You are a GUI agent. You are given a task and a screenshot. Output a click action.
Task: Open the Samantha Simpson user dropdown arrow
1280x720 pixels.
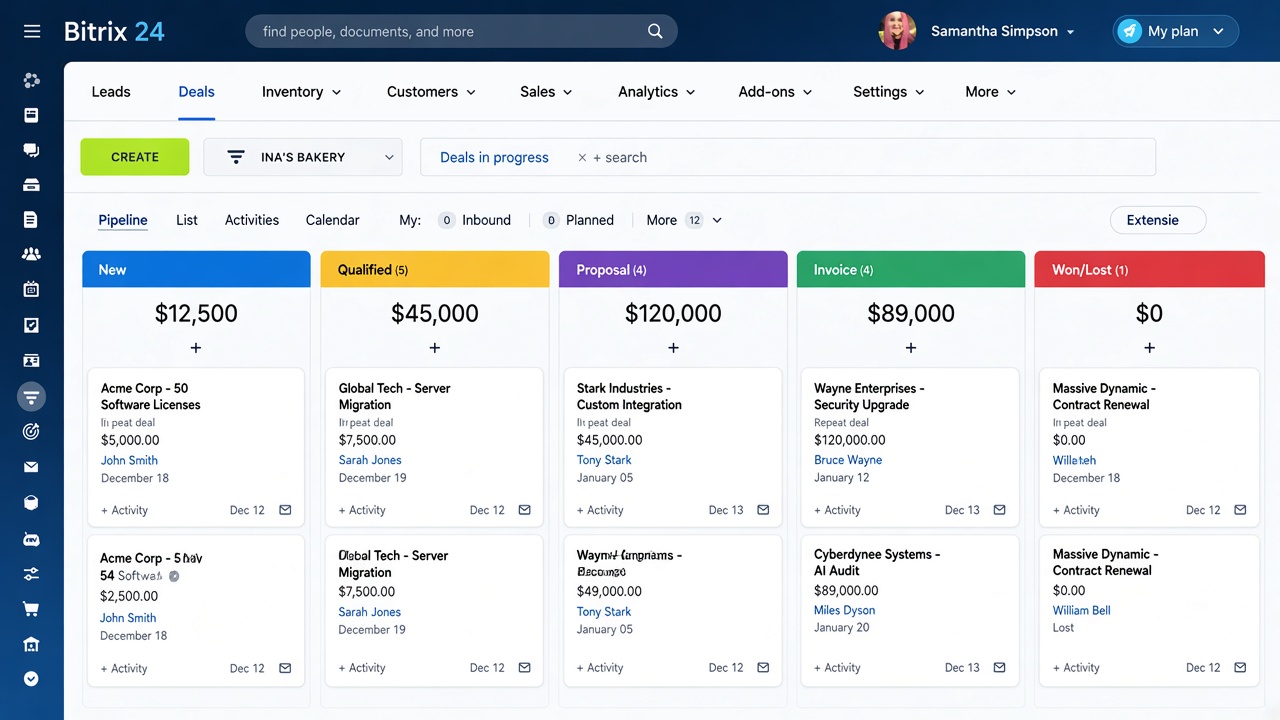click(x=1070, y=32)
